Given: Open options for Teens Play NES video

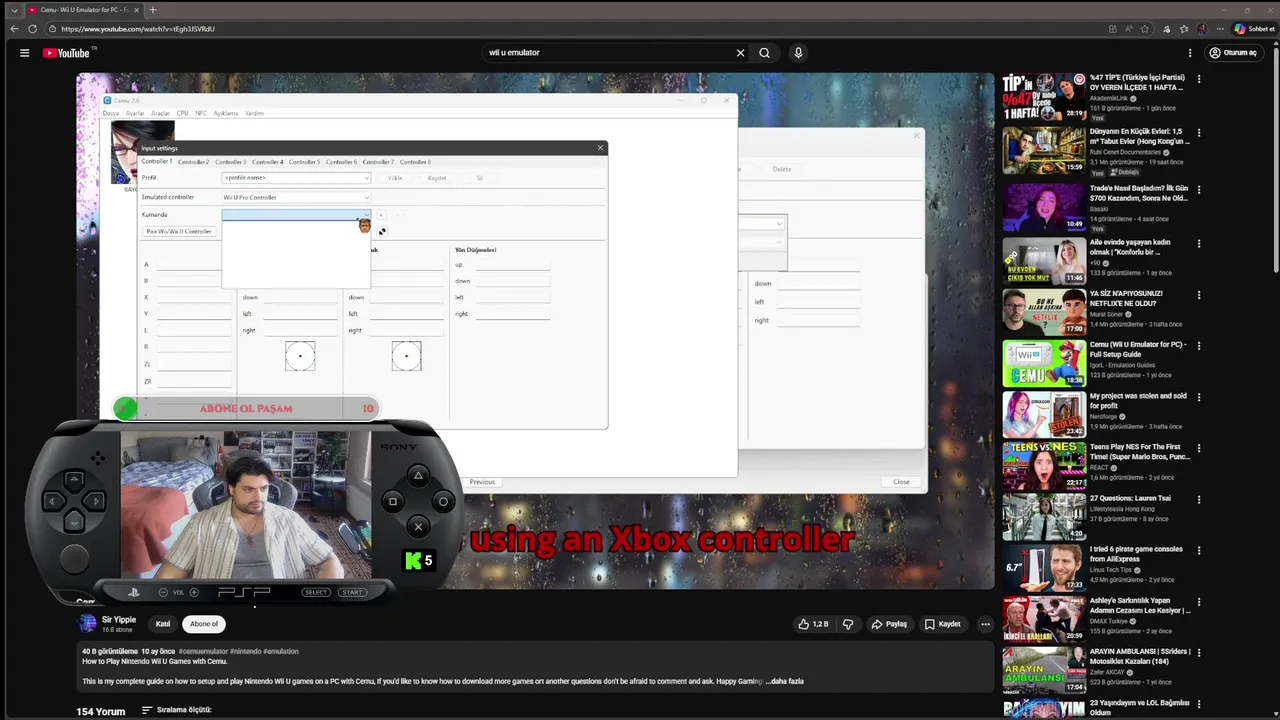Looking at the screenshot, I should pos(1199,448).
